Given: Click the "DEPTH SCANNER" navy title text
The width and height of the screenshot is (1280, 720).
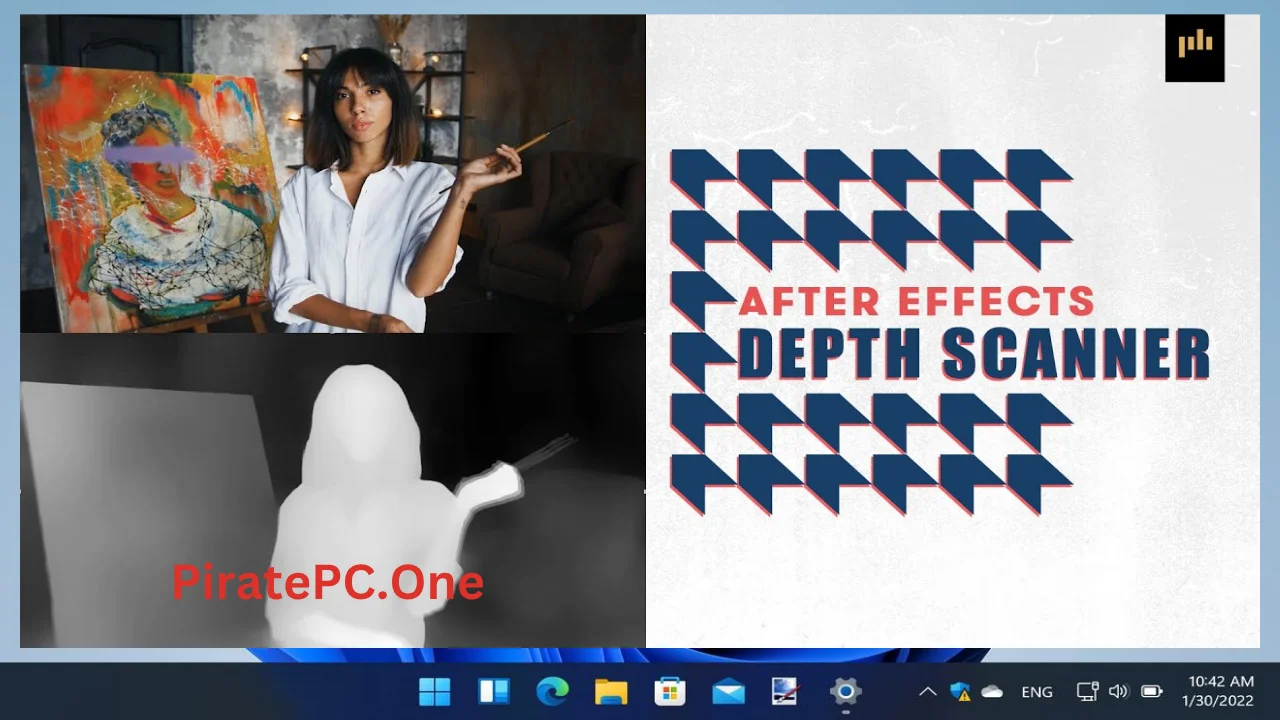Looking at the screenshot, I should [974, 354].
